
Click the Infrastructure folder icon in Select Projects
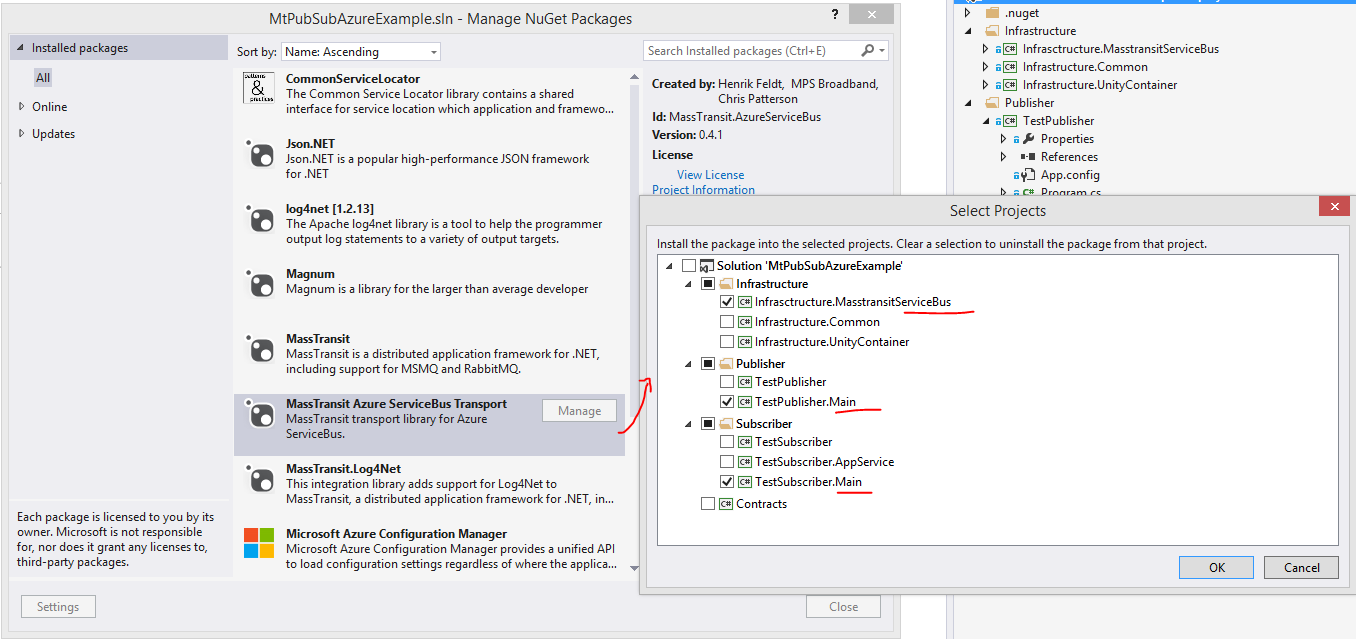[x=726, y=284]
